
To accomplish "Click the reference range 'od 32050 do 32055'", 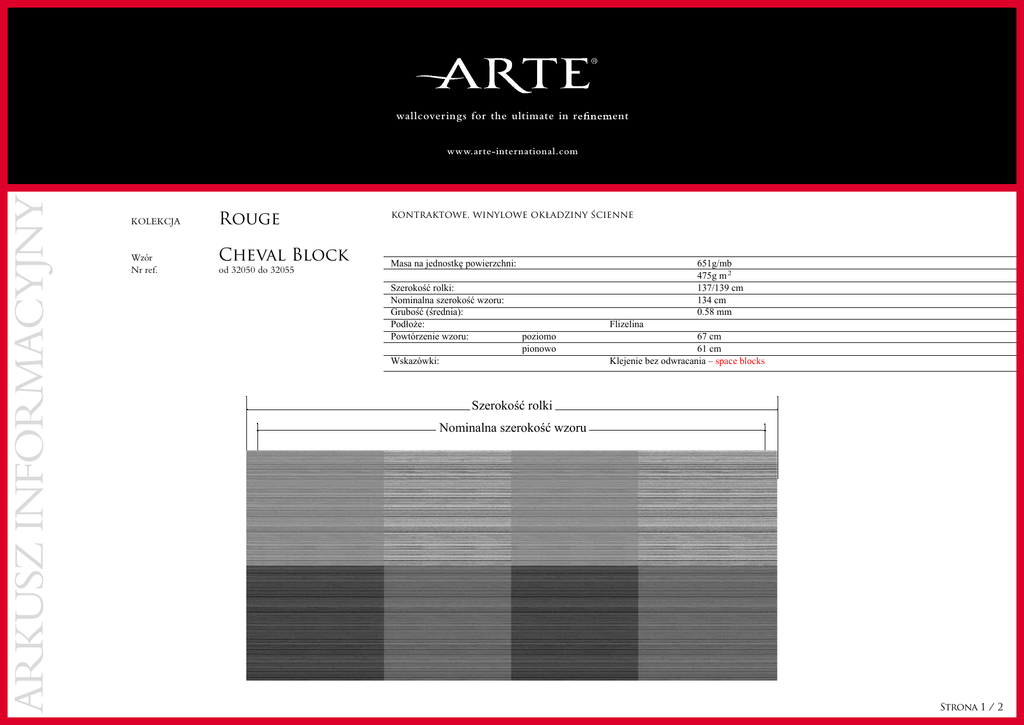I will coord(256,270).
